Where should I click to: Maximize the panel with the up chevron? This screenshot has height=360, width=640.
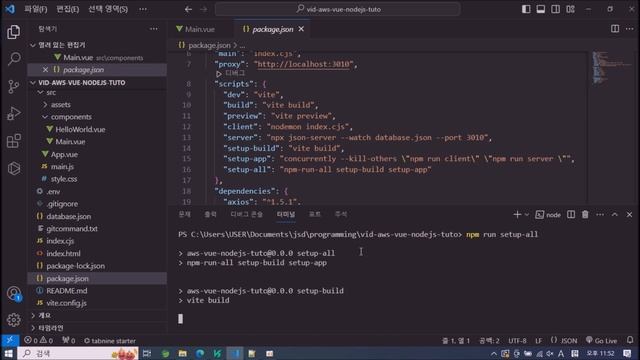click(615, 214)
